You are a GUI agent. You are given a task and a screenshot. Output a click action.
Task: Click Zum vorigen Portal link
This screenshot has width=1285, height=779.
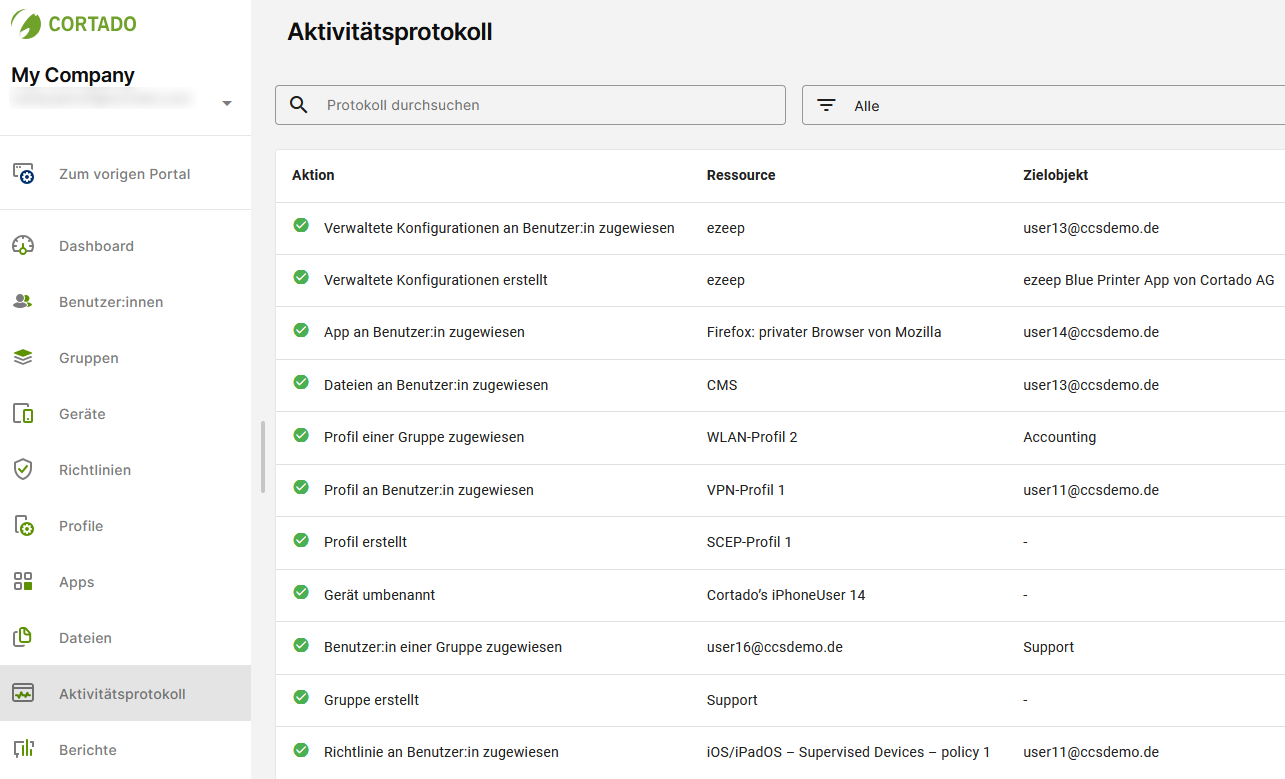(125, 174)
